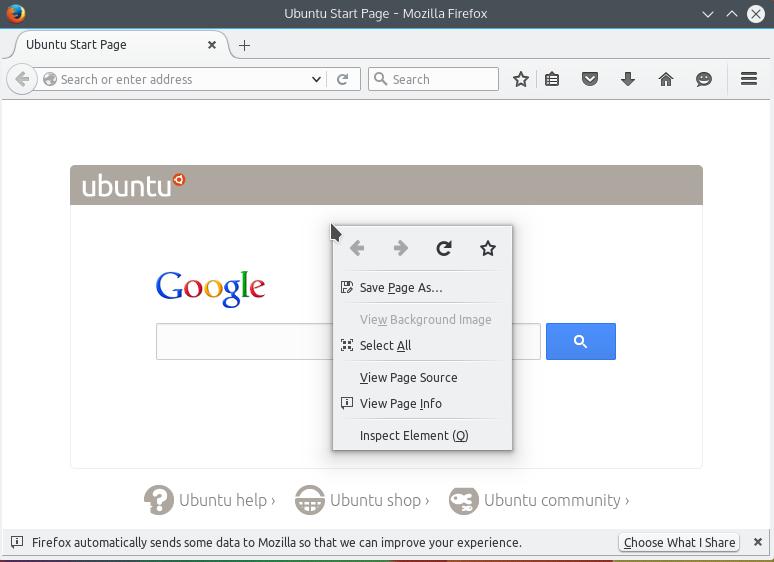Screen dimensions: 774x562
Task: Open the Downloads arrow icon
Action: 628,79
